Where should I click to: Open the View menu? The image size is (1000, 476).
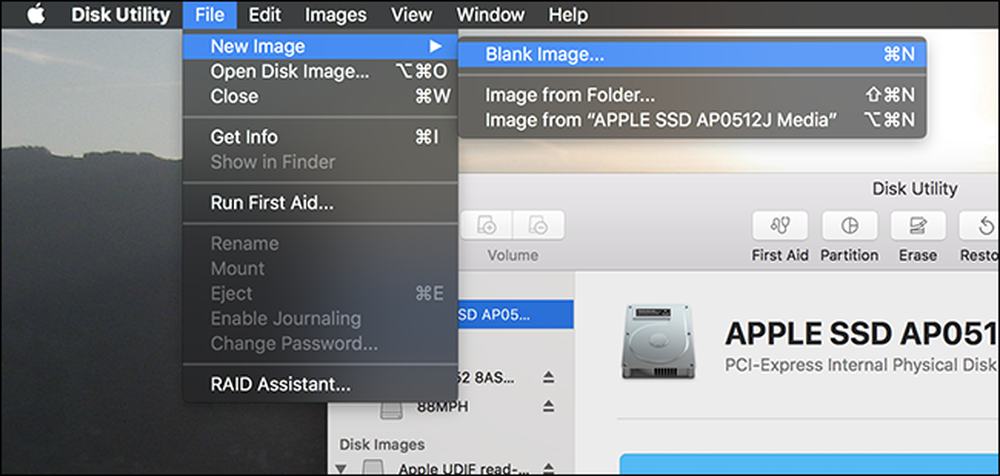click(411, 15)
